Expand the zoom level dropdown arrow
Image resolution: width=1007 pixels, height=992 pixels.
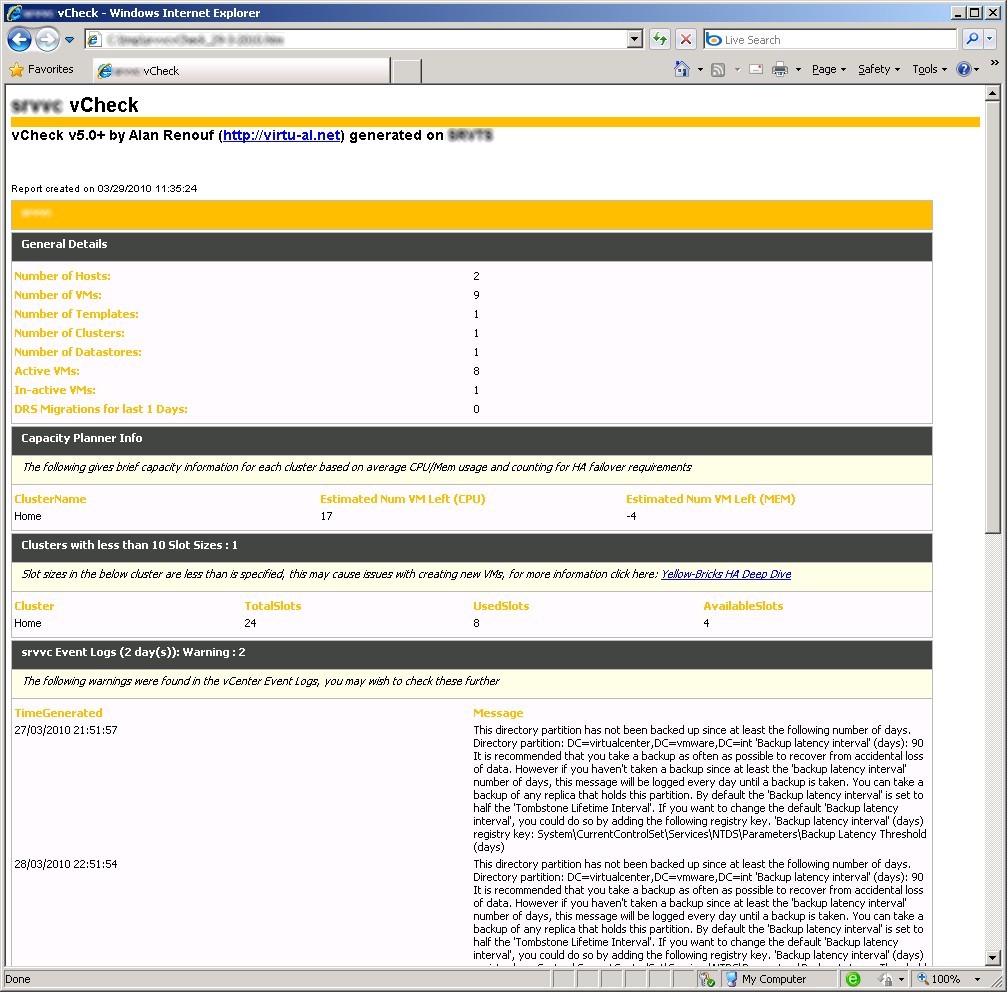tap(977, 979)
